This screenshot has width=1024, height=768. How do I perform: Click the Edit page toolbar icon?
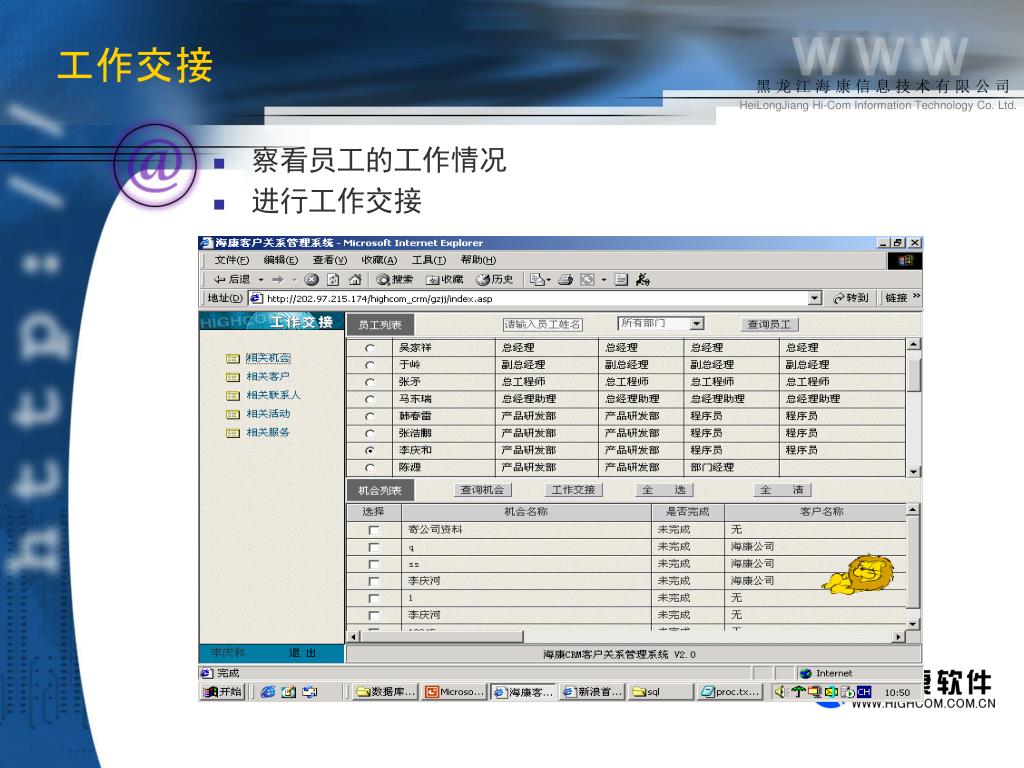coord(621,280)
